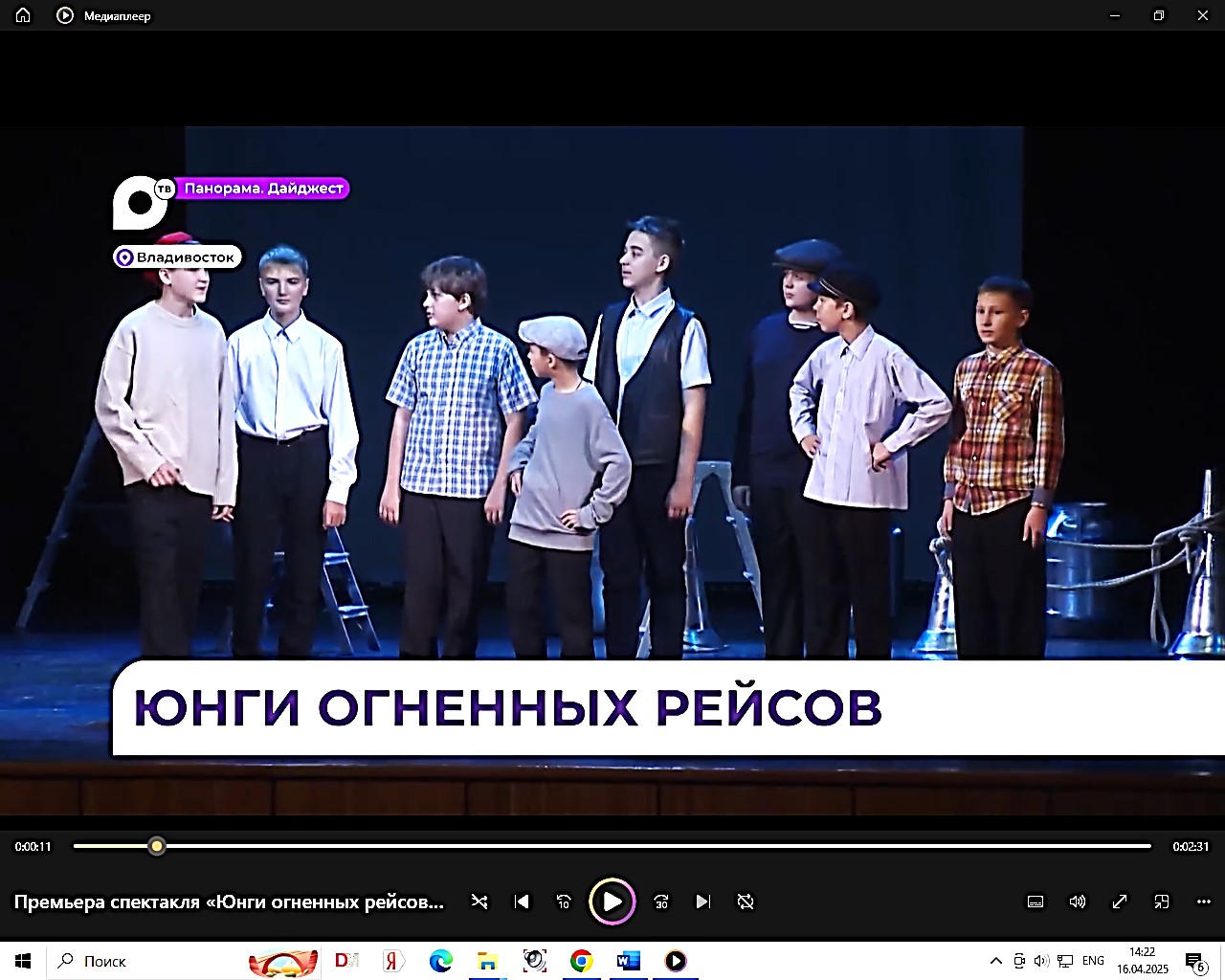Screen dimensions: 1225x980
Task: Click the seek bar position thumb
Action: (157, 846)
